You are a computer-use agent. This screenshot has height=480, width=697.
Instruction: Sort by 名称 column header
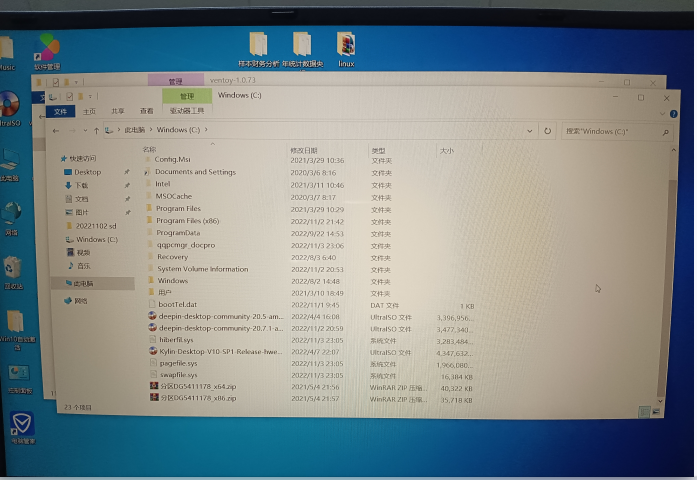(x=149, y=149)
